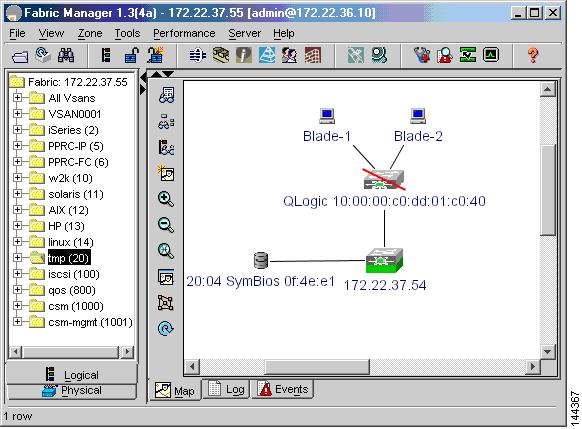Image resolution: width=582 pixels, height=429 pixels.
Task: Select the SymBios storage disk icon
Action: pyautogui.click(x=261, y=261)
